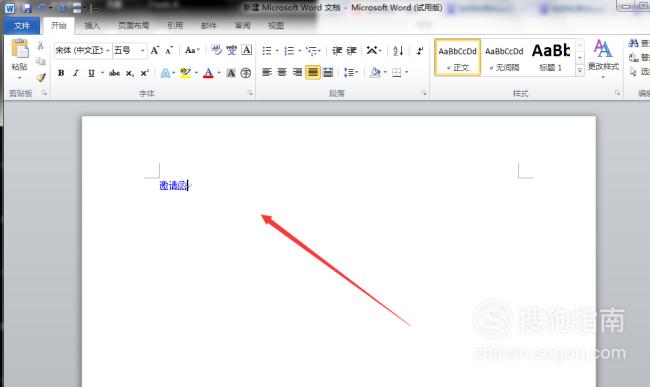Screen dimensions: 650x387
Task: Apply the red font color
Action: [x=208, y=73]
